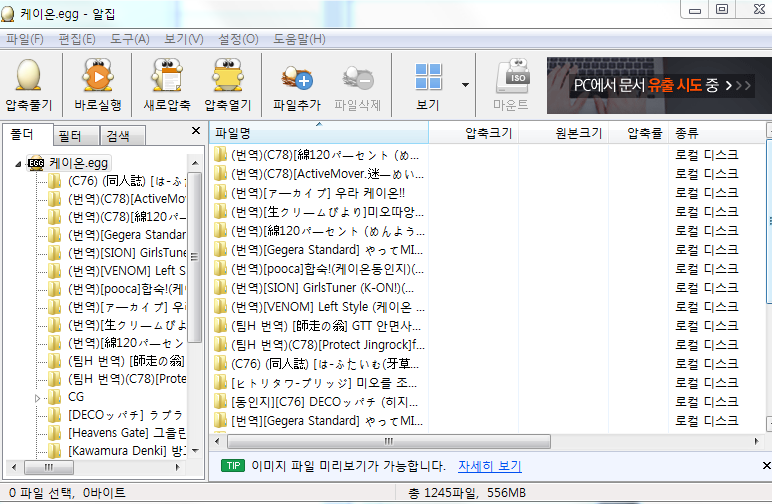The image size is (772, 504).
Task: Add files using the 파일추가 icon
Action: (297, 77)
